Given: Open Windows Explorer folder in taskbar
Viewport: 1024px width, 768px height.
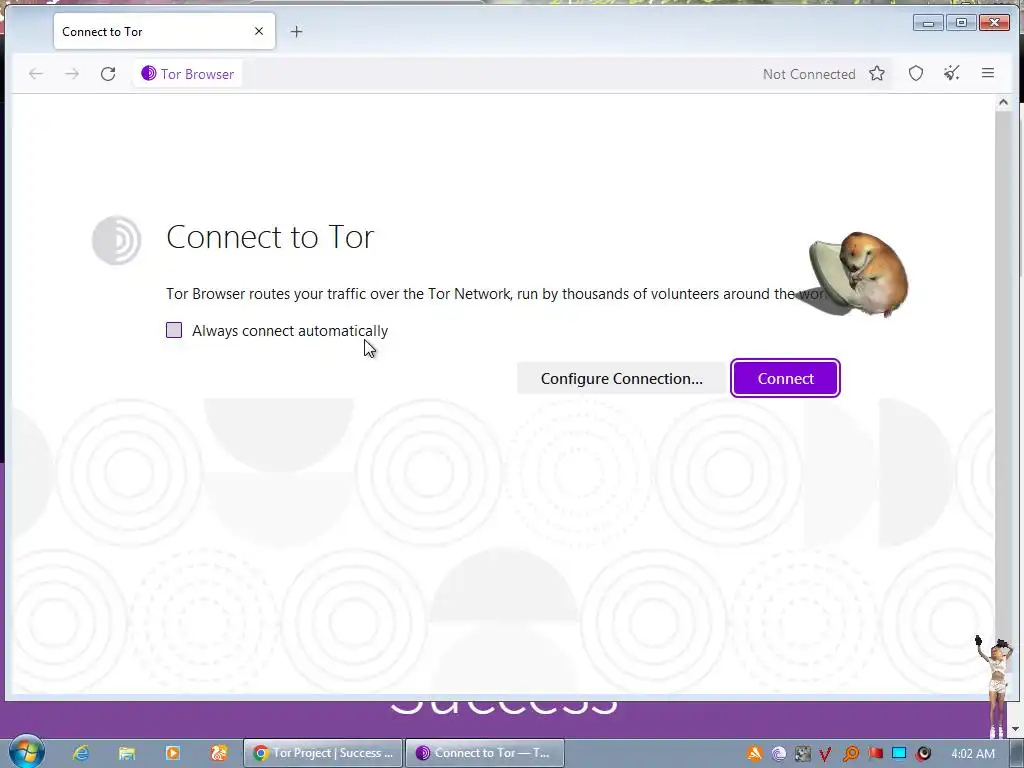Looking at the screenshot, I should pos(127,753).
